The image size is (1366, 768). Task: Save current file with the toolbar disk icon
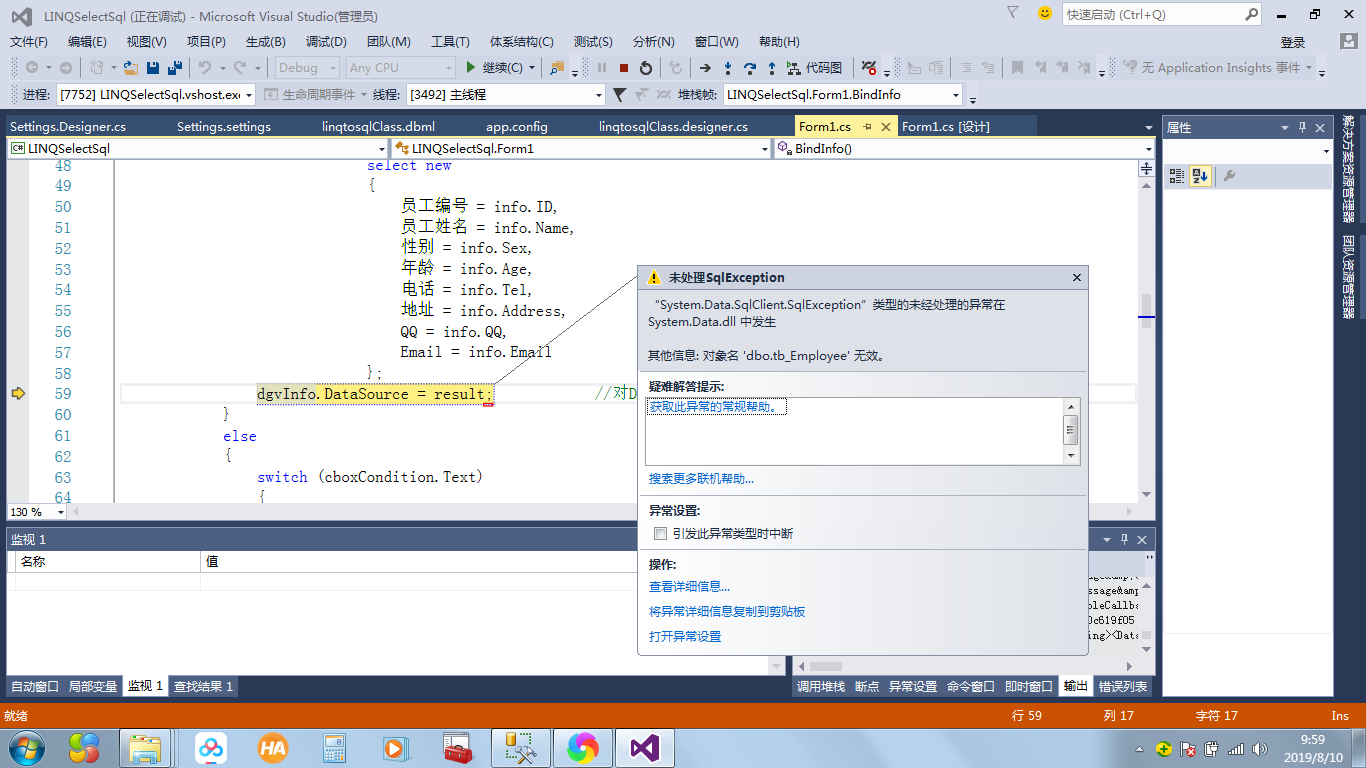click(x=153, y=68)
